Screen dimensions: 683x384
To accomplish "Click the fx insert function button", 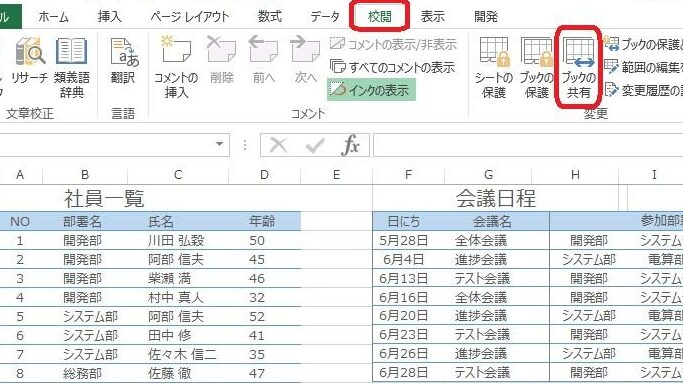I will [x=351, y=145].
